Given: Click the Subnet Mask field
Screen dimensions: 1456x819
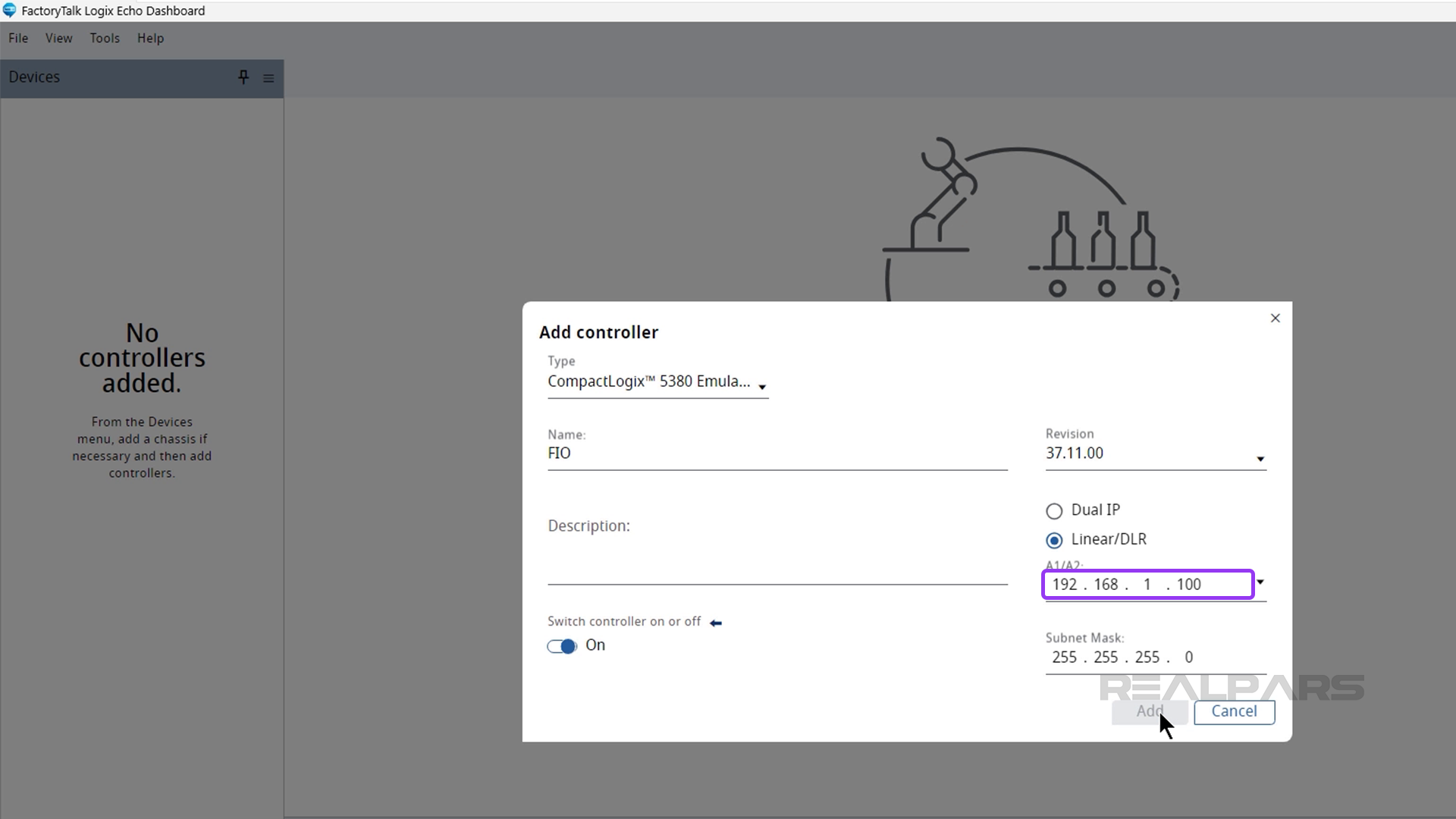Looking at the screenshot, I should pos(1155,657).
